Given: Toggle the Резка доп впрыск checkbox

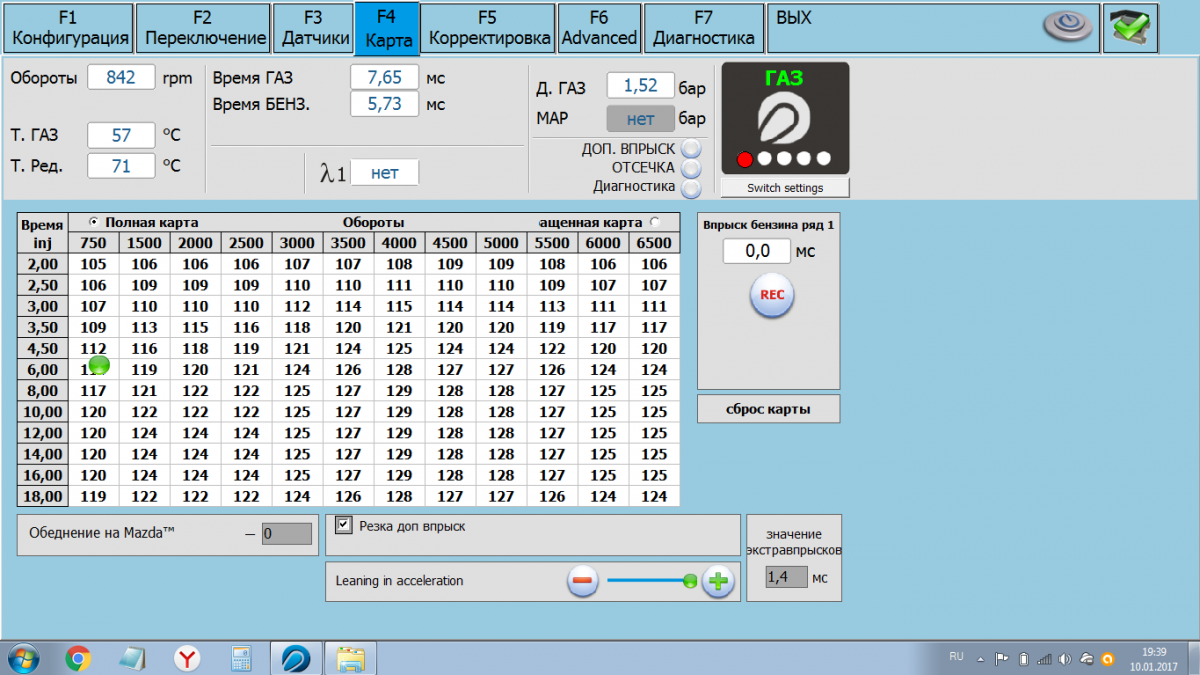Looking at the screenshot, I should point(344,525).
